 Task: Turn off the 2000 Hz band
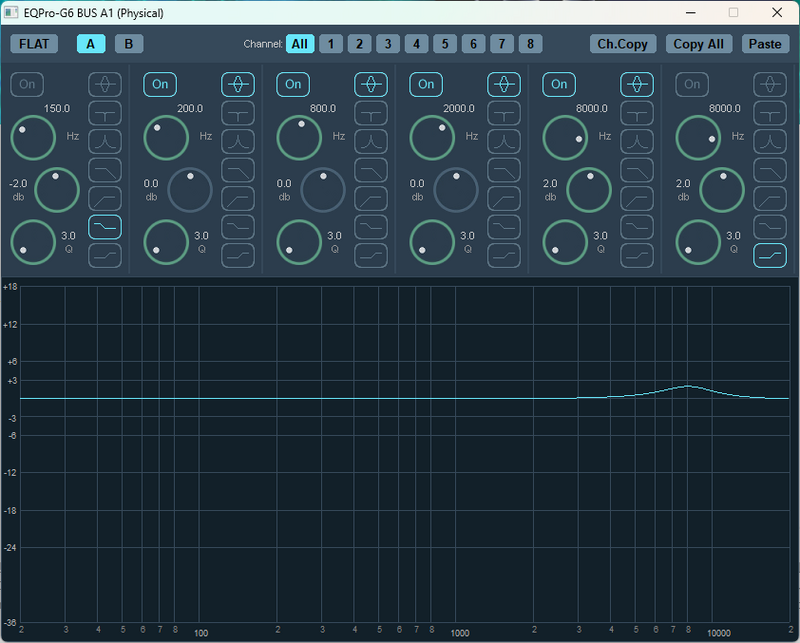pos(426,84)
